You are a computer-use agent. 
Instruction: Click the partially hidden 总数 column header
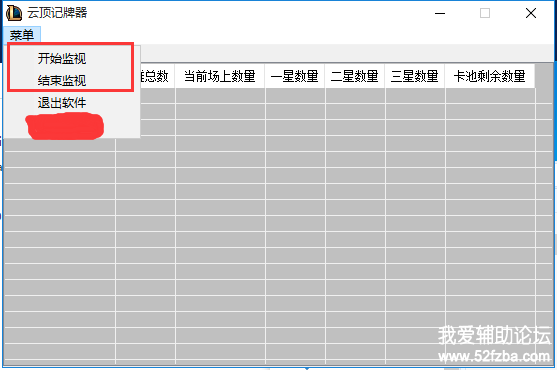(157, 76)
